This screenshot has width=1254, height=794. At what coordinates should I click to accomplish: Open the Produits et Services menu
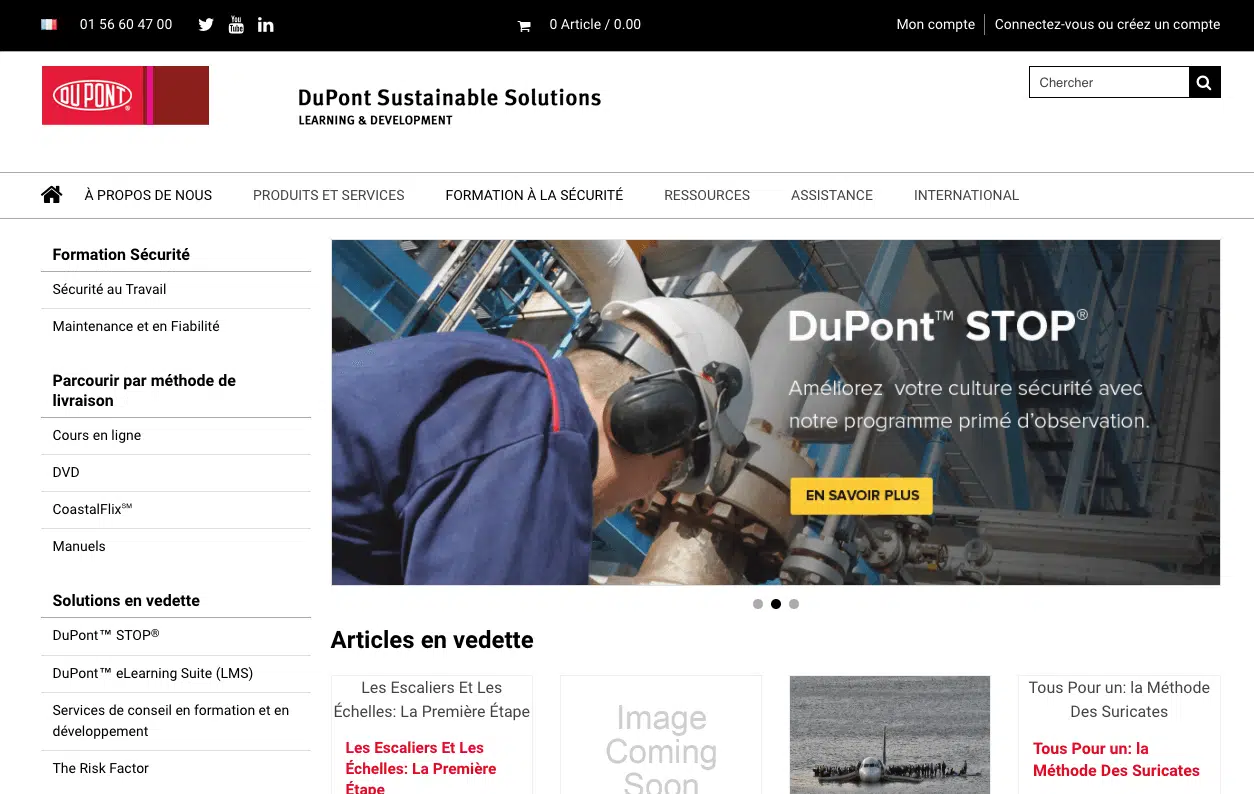(x=329, y=195)
